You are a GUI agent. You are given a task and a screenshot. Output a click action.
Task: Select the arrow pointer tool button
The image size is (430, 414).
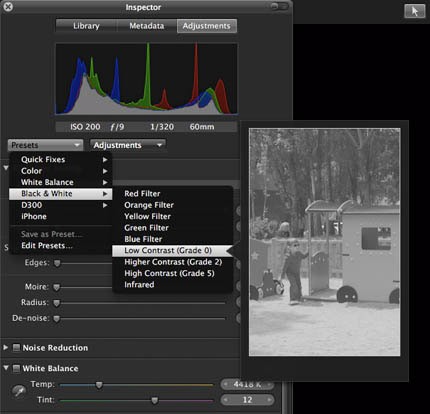414,11
